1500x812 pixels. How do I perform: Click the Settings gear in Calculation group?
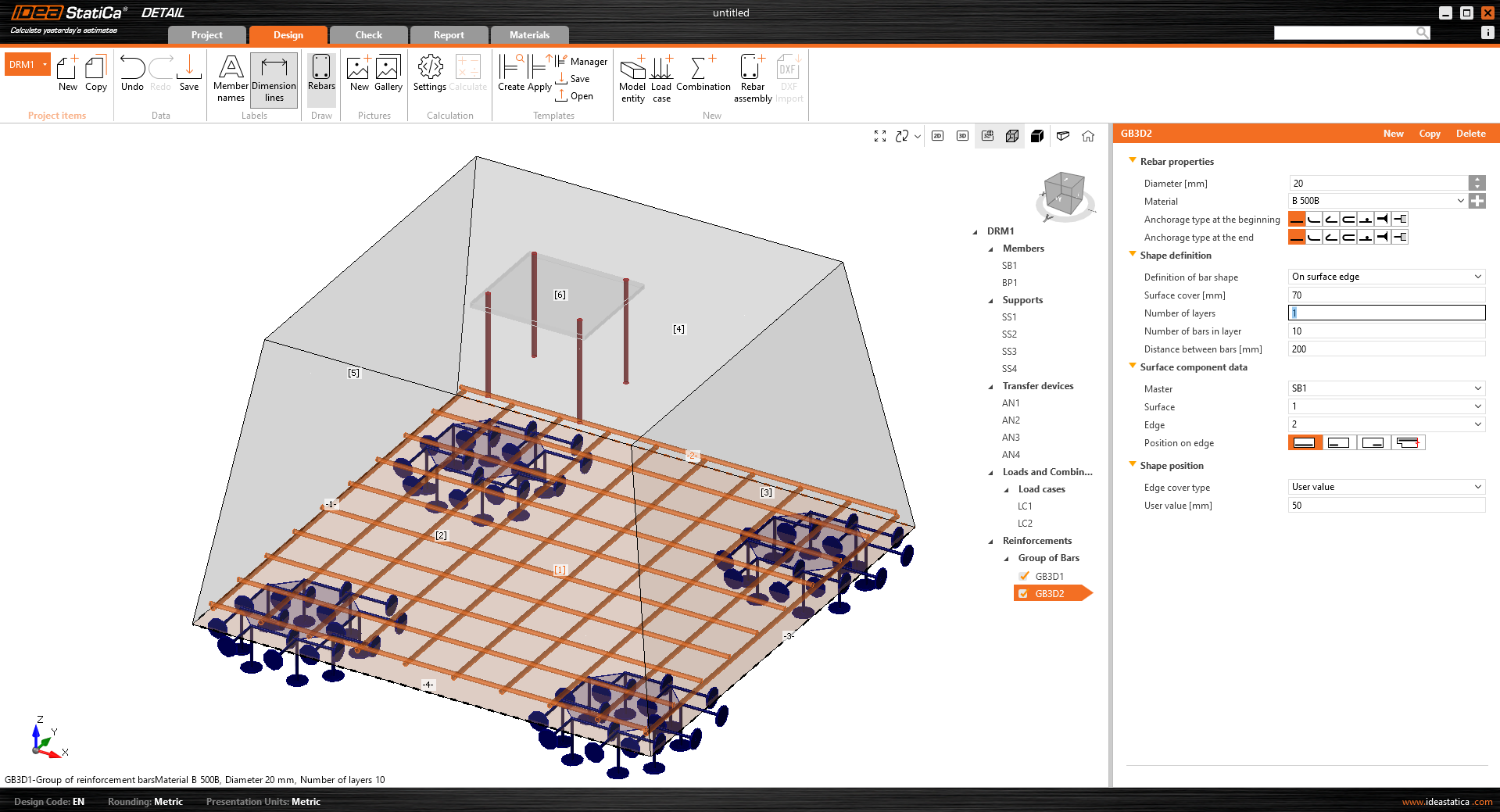[429, 76]
